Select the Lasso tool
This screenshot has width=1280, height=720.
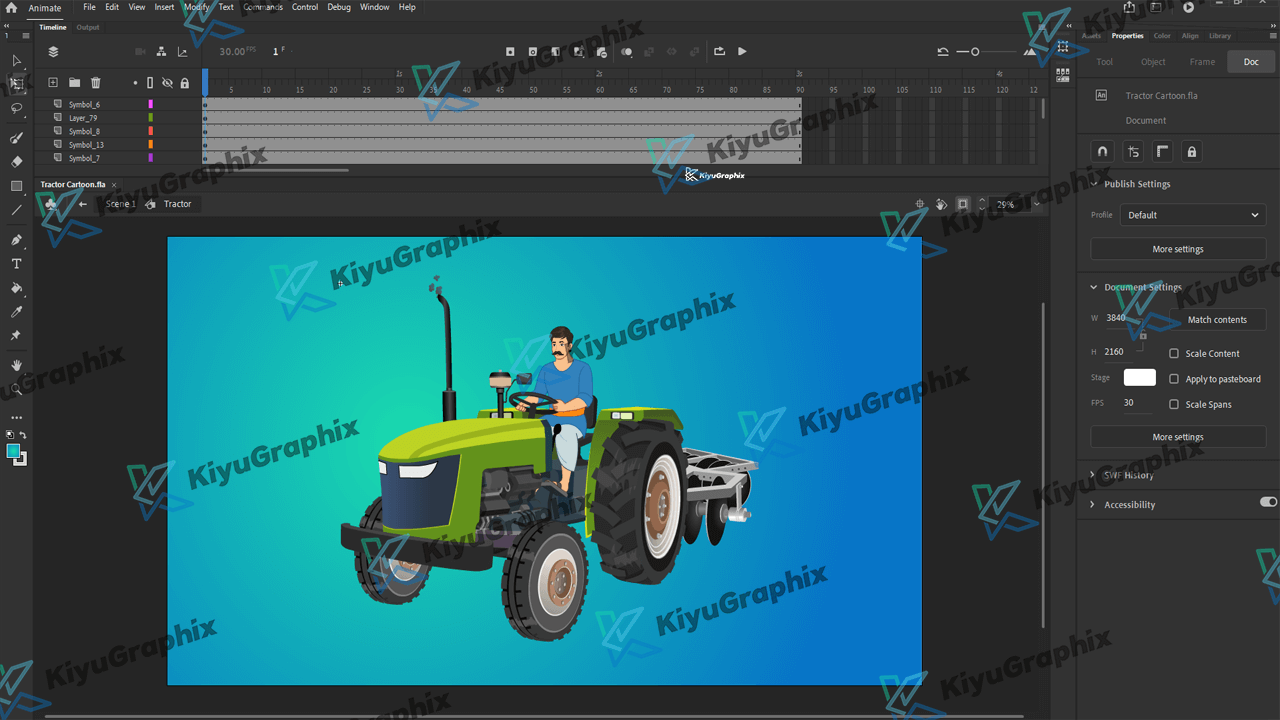click(x=16, y=108)
